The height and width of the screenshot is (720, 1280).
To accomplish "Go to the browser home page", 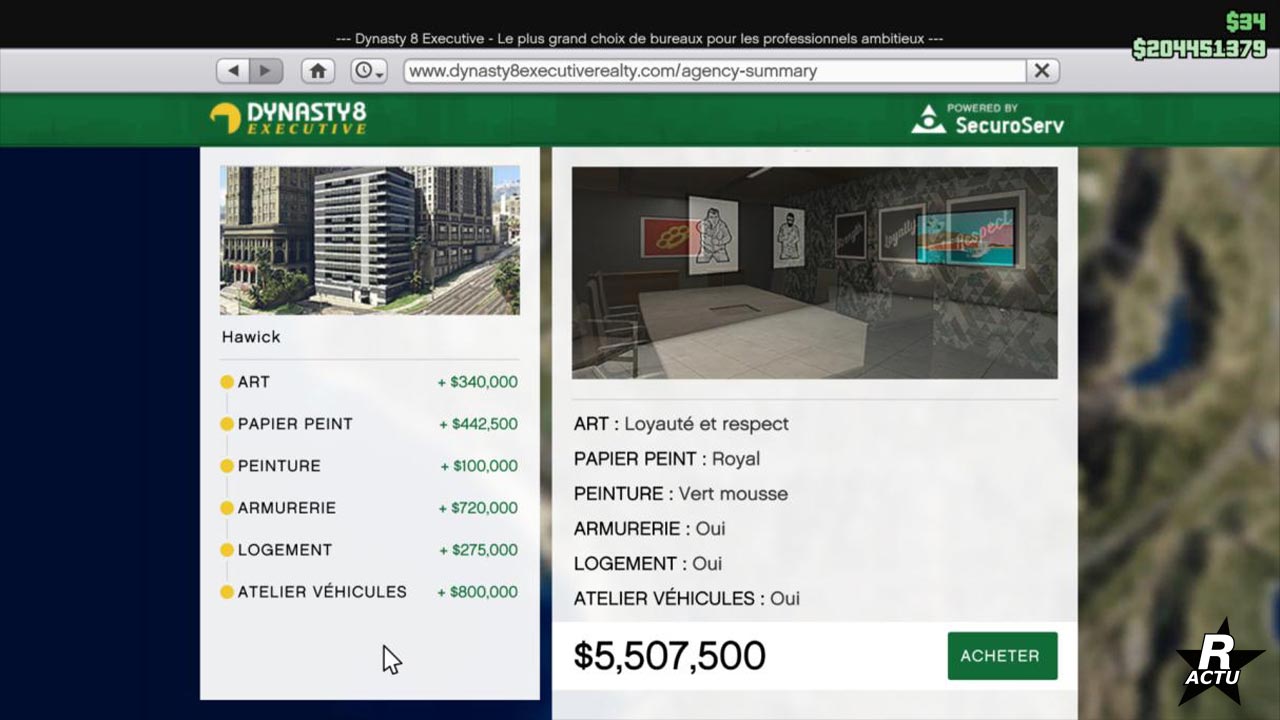I will [x=318, y=71].
